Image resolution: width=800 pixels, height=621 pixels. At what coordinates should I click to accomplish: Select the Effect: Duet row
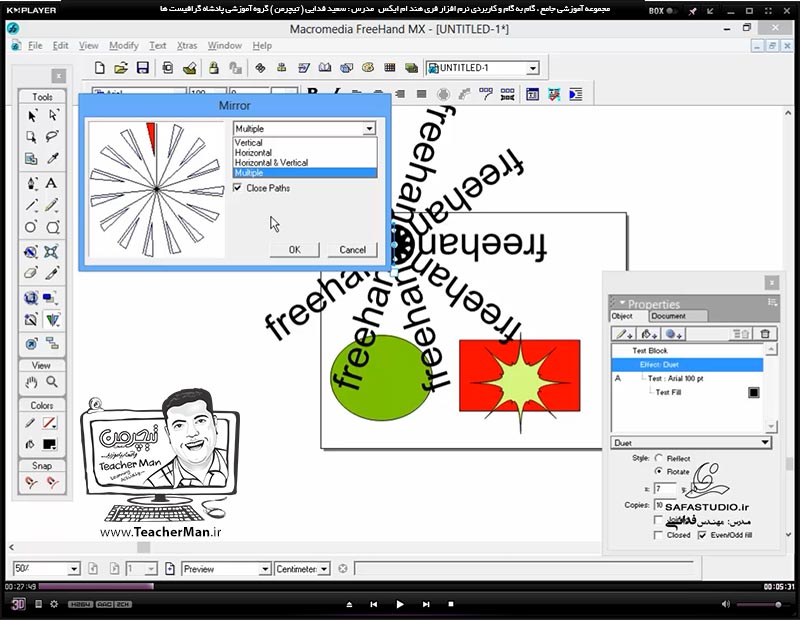tap(687, 364)
